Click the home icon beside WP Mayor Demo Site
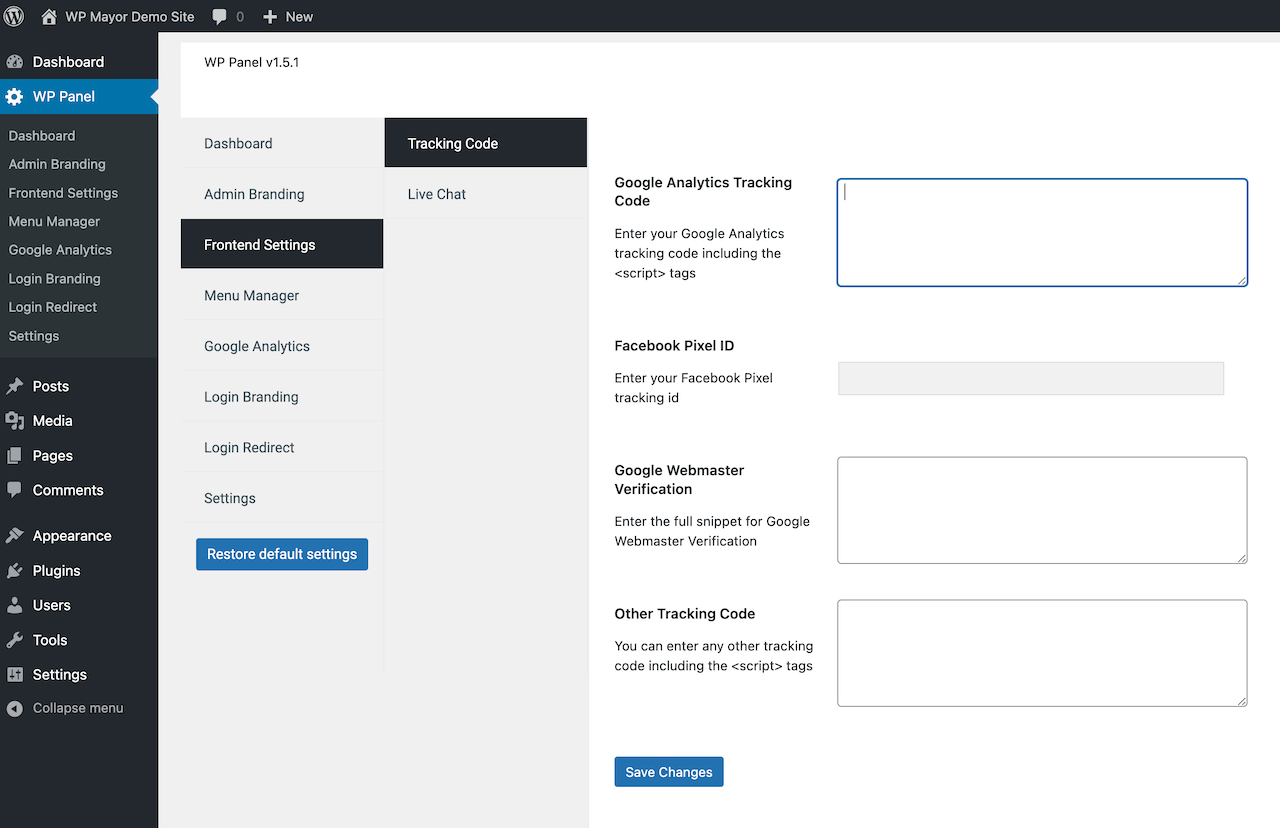1280x828 pixels. (49, 16)
